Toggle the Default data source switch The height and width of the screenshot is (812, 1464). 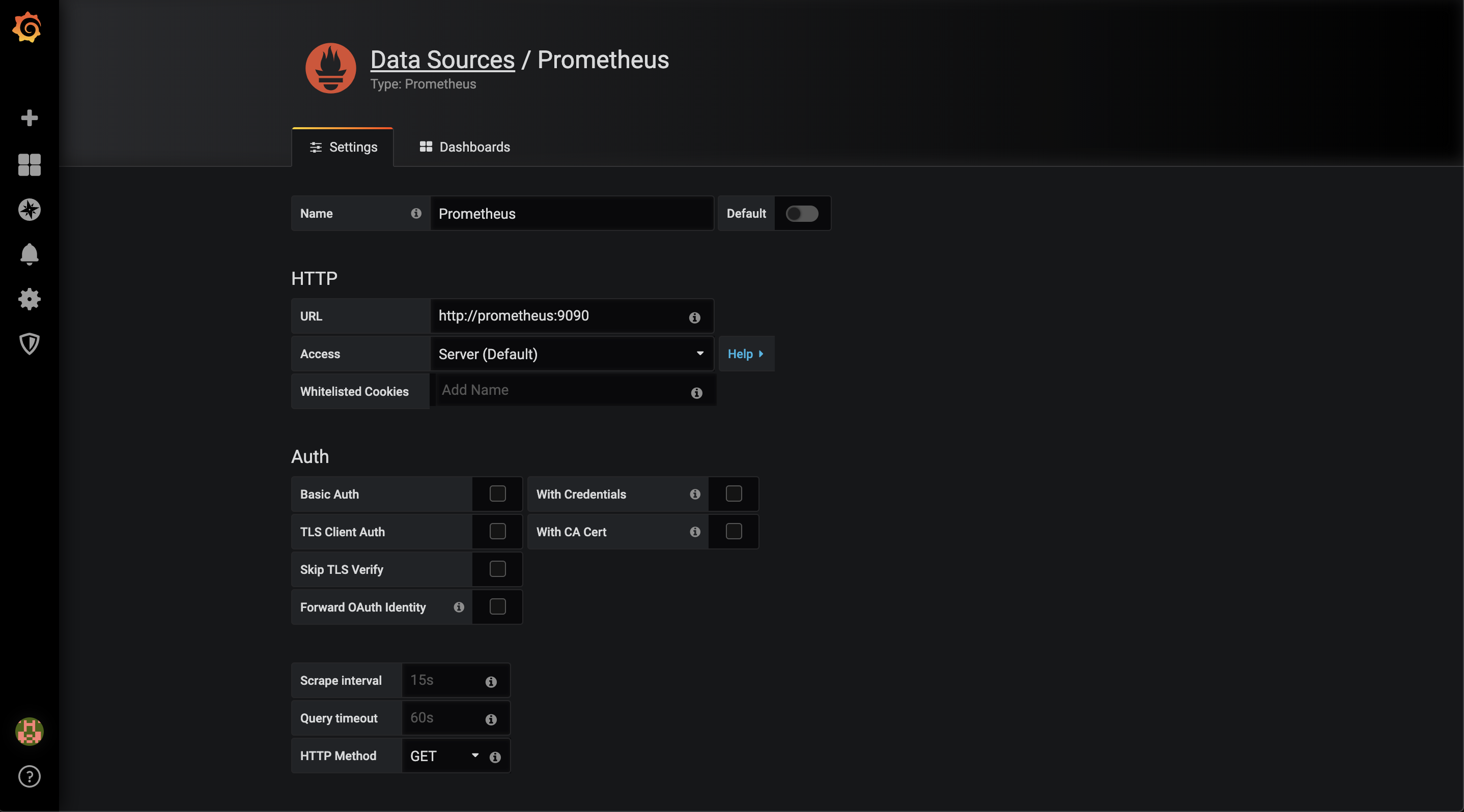(802, 214)
